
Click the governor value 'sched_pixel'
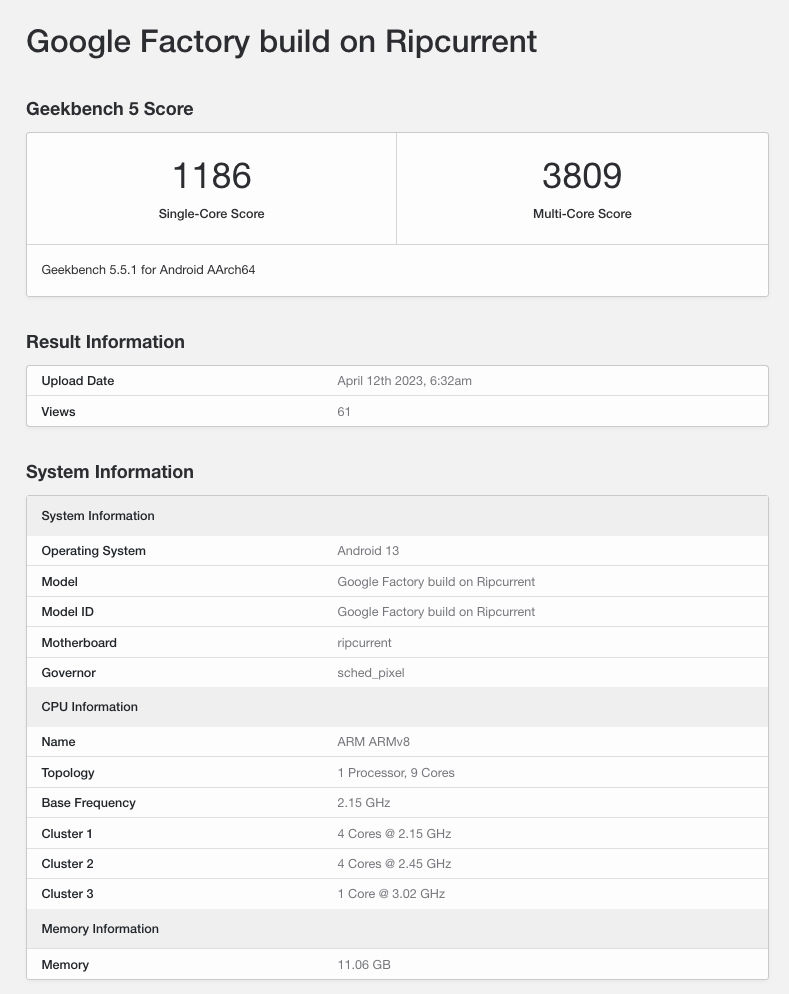(371, 673)
